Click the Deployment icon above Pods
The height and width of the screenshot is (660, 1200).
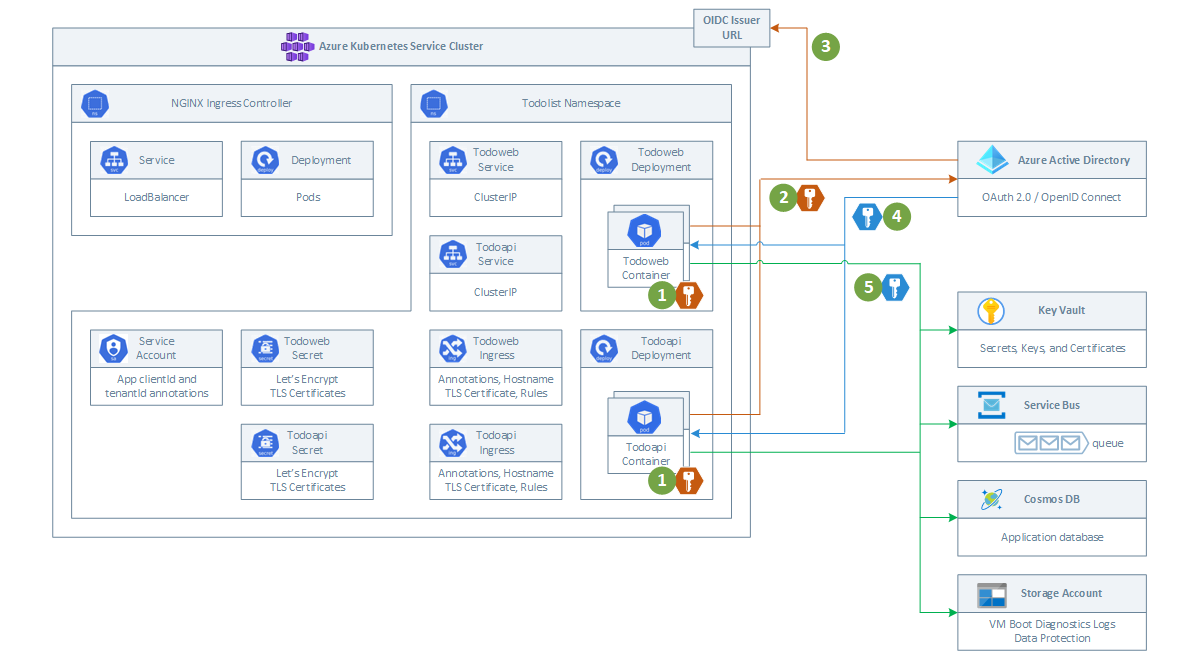pyautogui.click(x=265, y=160)
